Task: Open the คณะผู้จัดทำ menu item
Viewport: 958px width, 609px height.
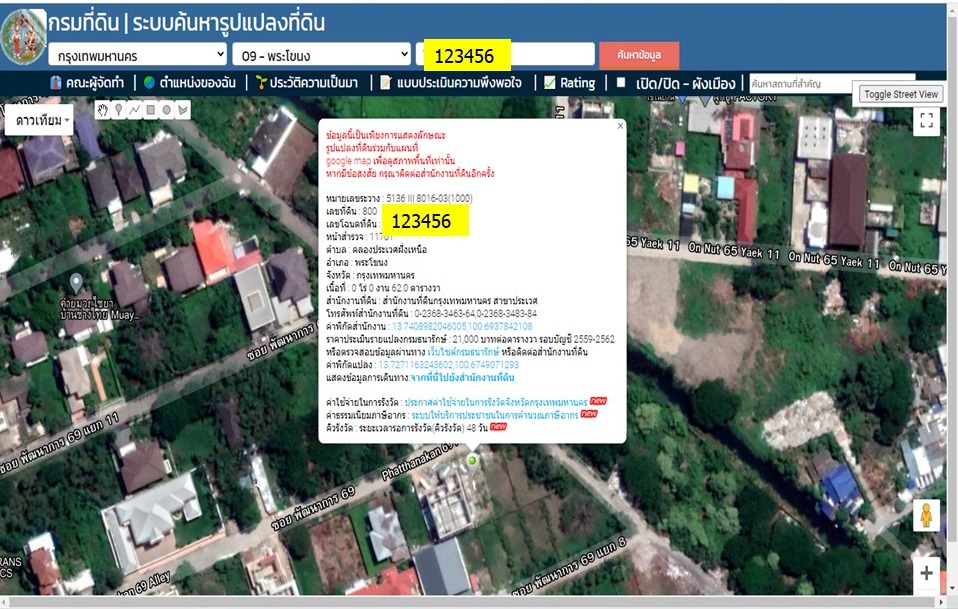Action: click(x=87, y=83)
